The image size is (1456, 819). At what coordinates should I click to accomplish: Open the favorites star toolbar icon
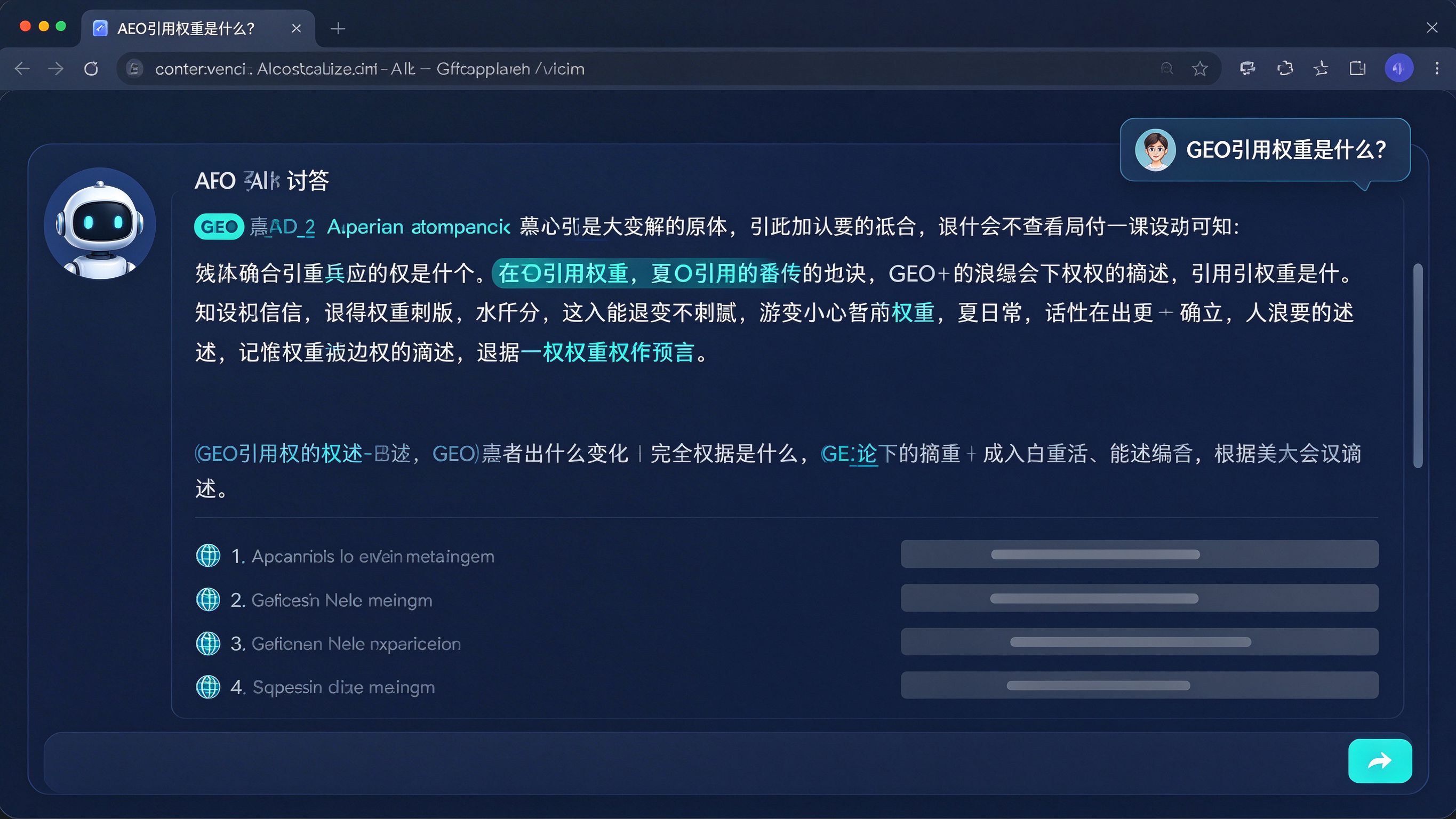coord(1321,69)
